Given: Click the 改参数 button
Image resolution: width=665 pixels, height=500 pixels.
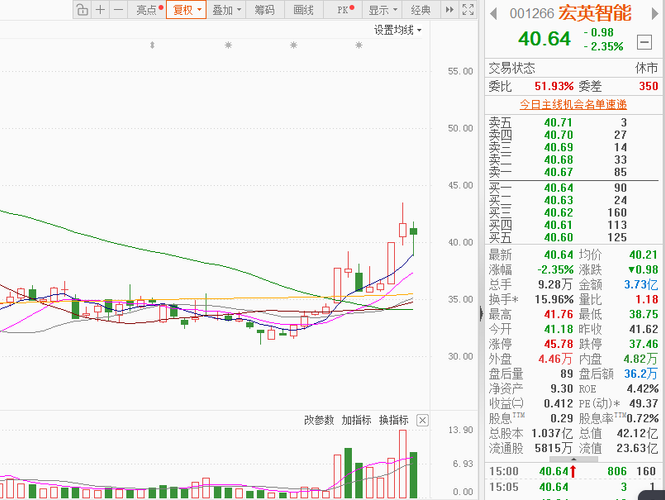Looking at the screenshot, I should (x=319, y=420).
